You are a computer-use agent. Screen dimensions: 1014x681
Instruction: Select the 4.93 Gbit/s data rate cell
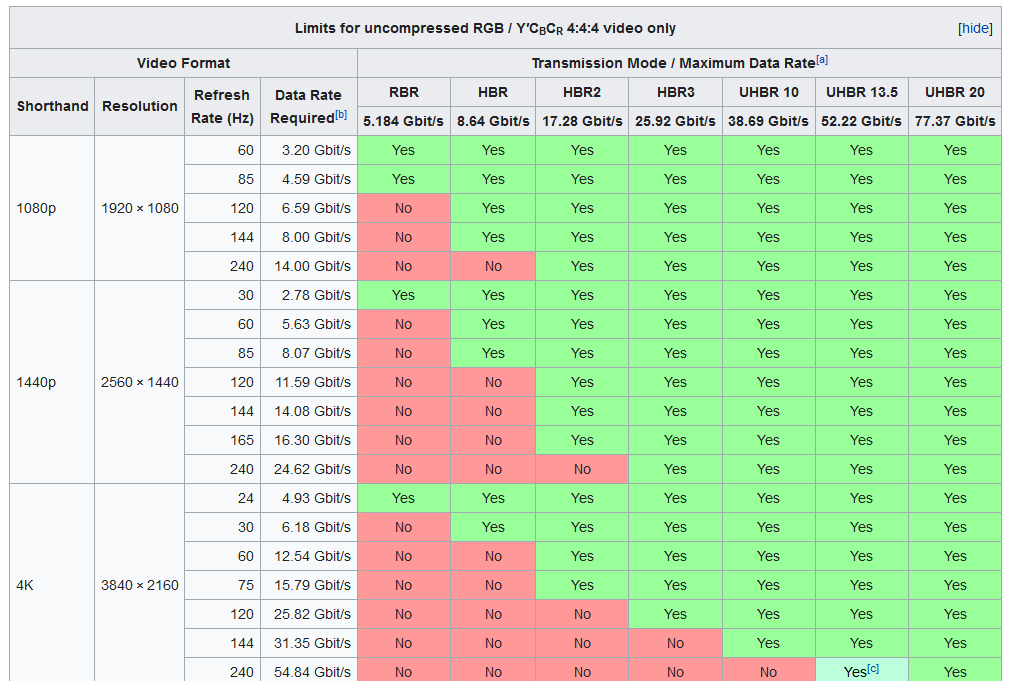(x=308, y=498)
